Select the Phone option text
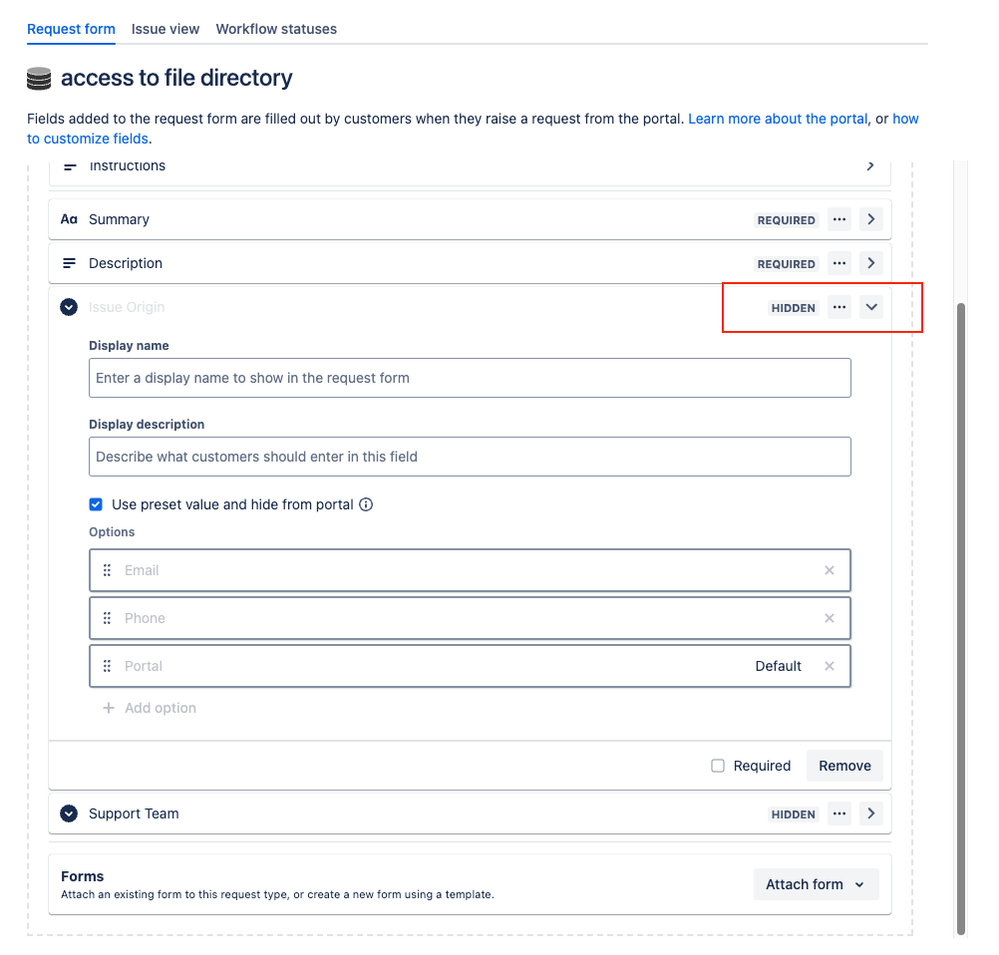The image size is (999, 955). pyautogui.click(x=145, y=618)
